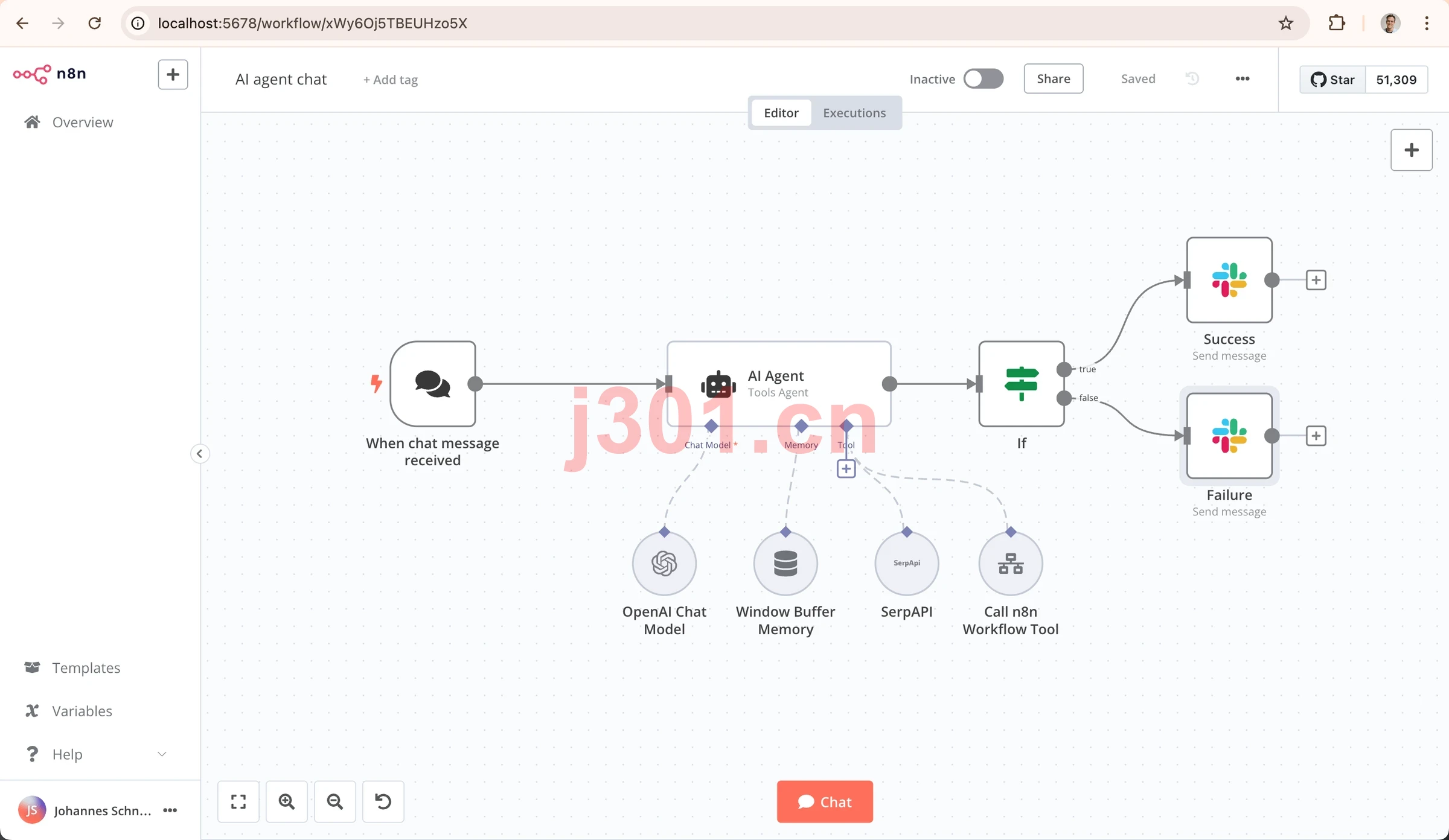Click the If node false output
The height and width of the screenshot is (840, 1449).
tap(1064, 398)
